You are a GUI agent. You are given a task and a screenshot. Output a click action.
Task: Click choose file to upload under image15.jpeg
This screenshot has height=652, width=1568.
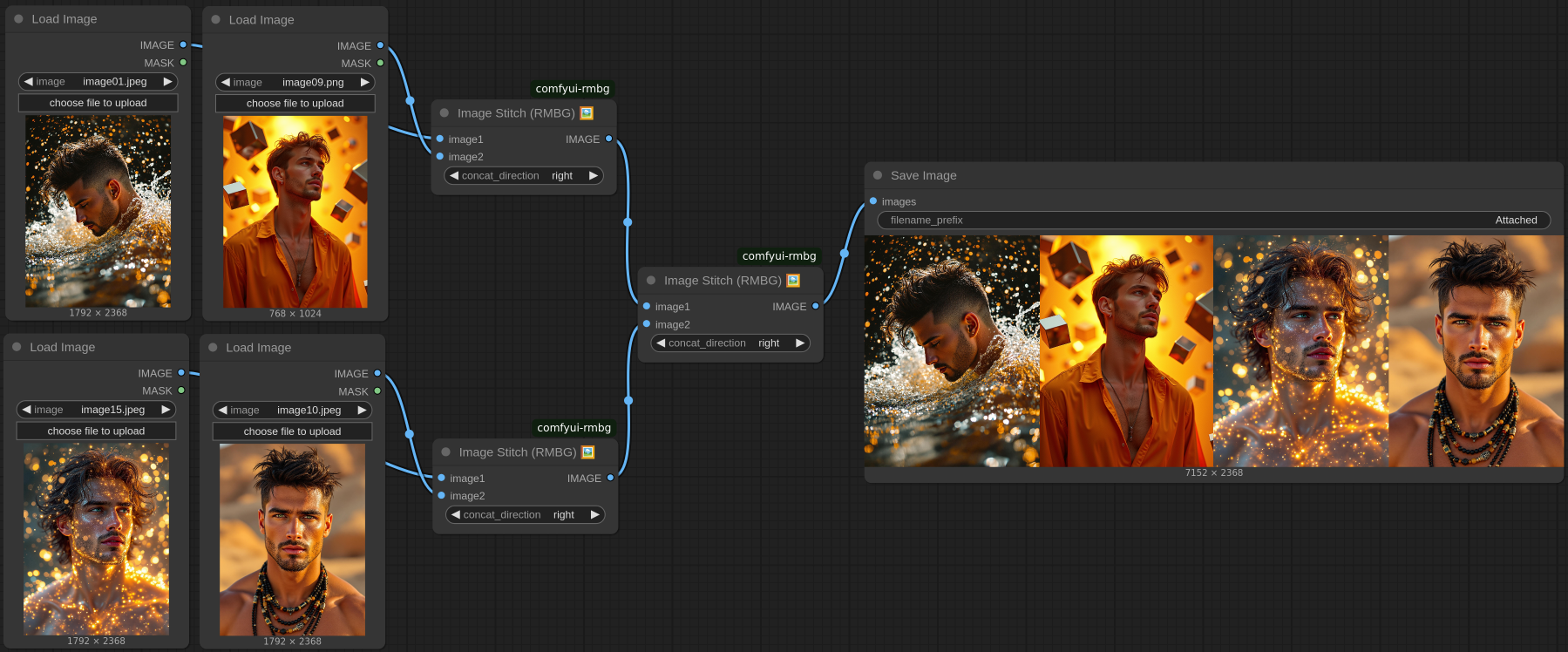coord(96,431)
